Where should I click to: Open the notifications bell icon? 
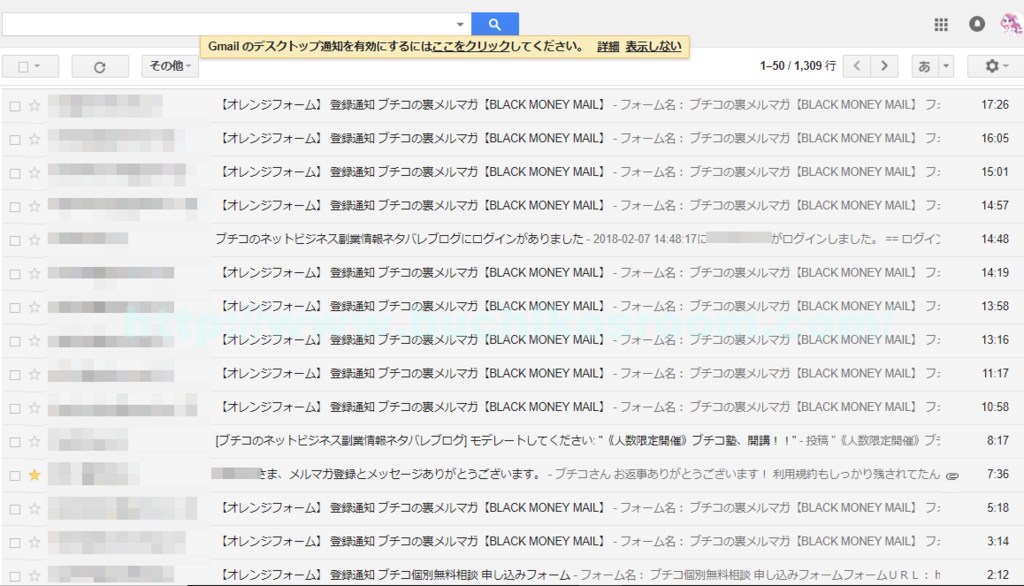tap(977, 24)
